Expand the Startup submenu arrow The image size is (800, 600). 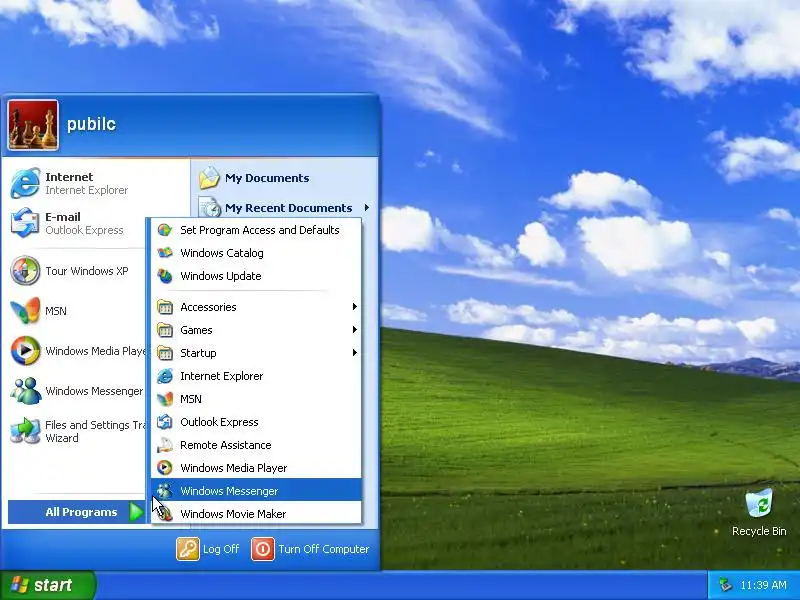pyautogui.click(x=355, y=353)
